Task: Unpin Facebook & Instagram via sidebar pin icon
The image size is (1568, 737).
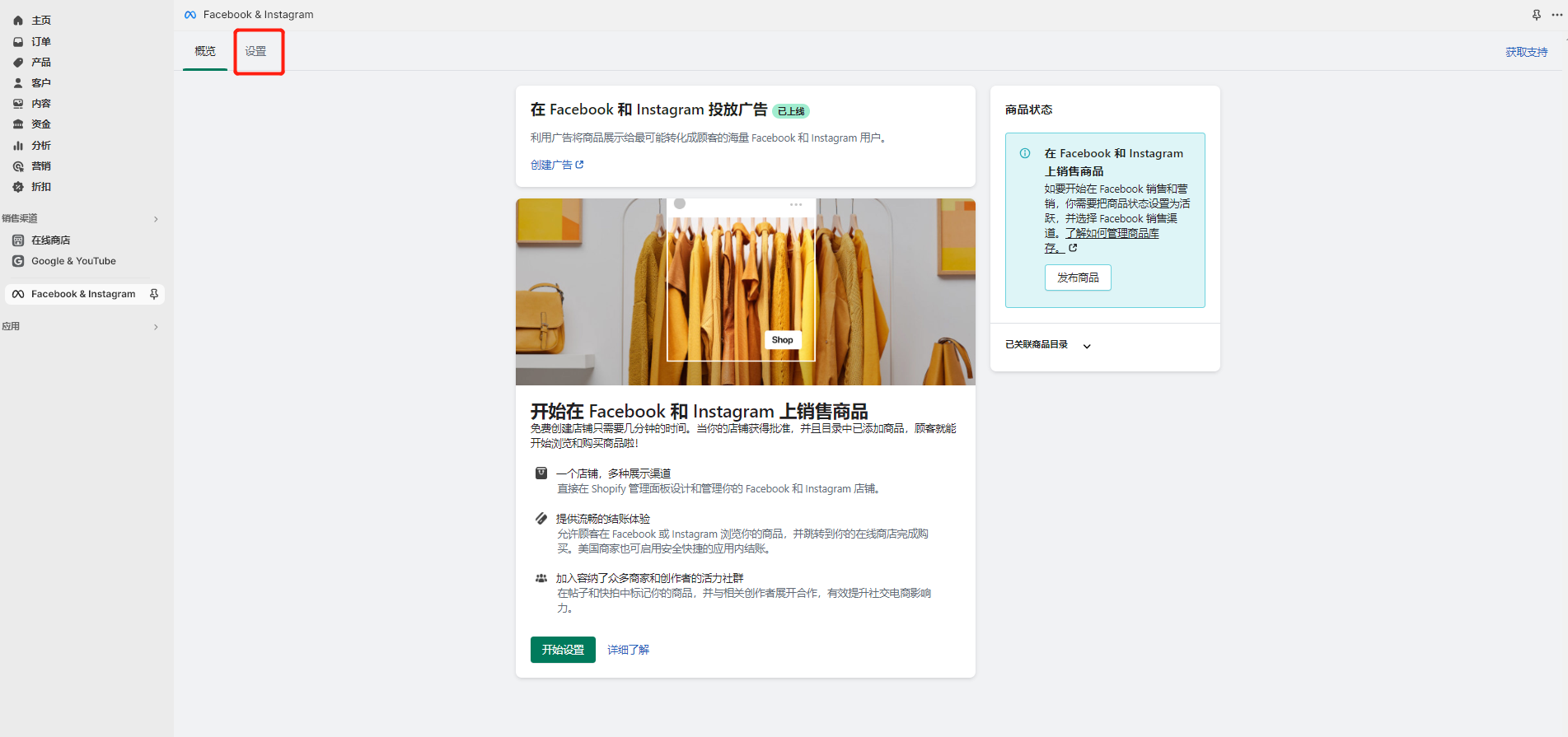Action: pyautogui.click(x=153, y=294)
